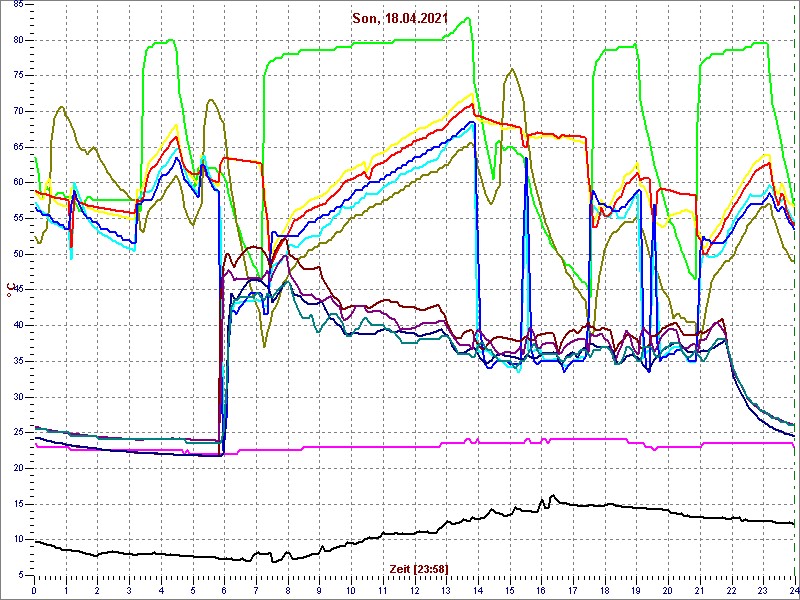This screenshot has width=800, height=600.
Task: Click hour 1 on the time axis
Action: pos(66,591)
